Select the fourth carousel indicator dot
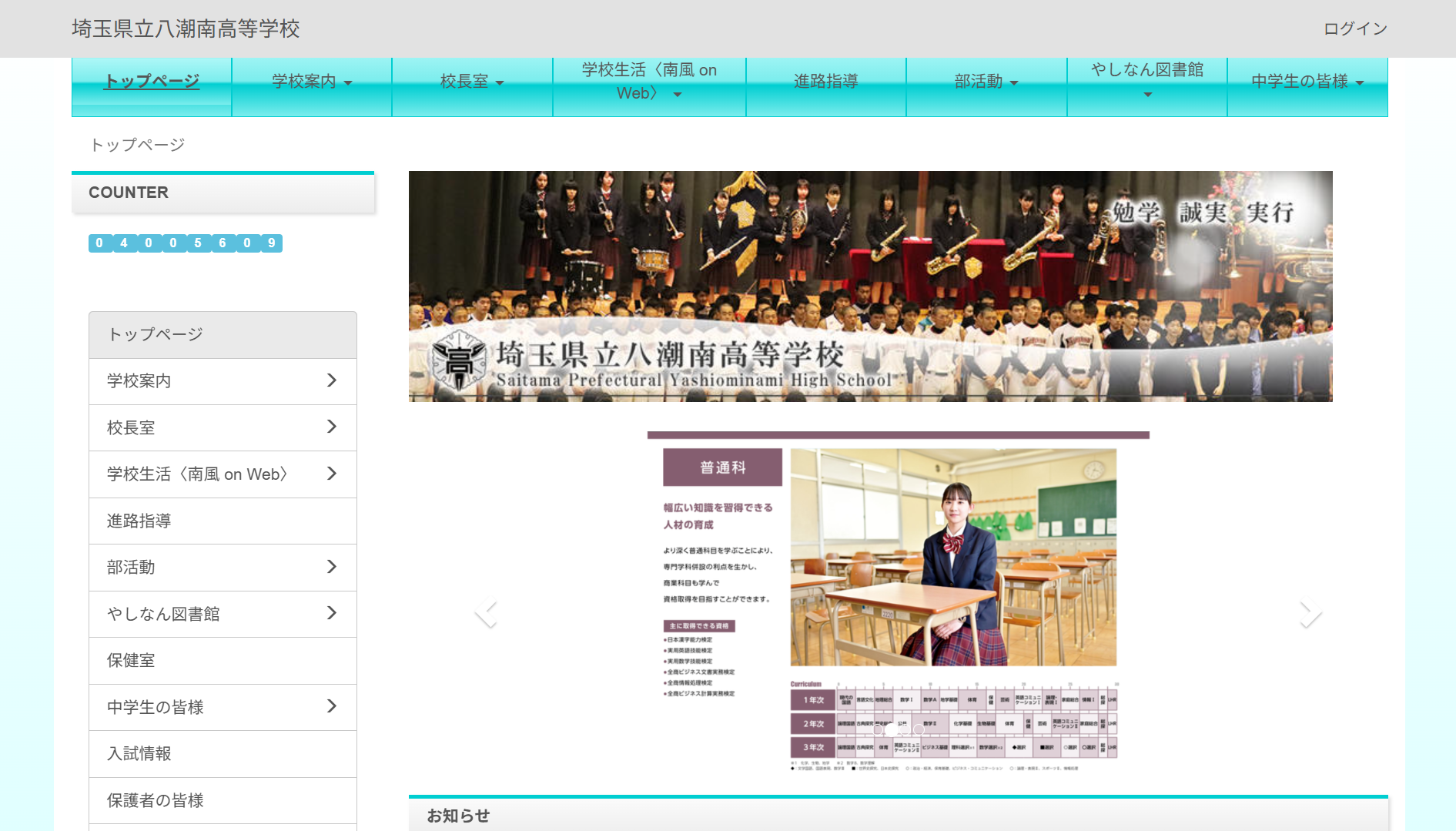 (x=919, y=729)
